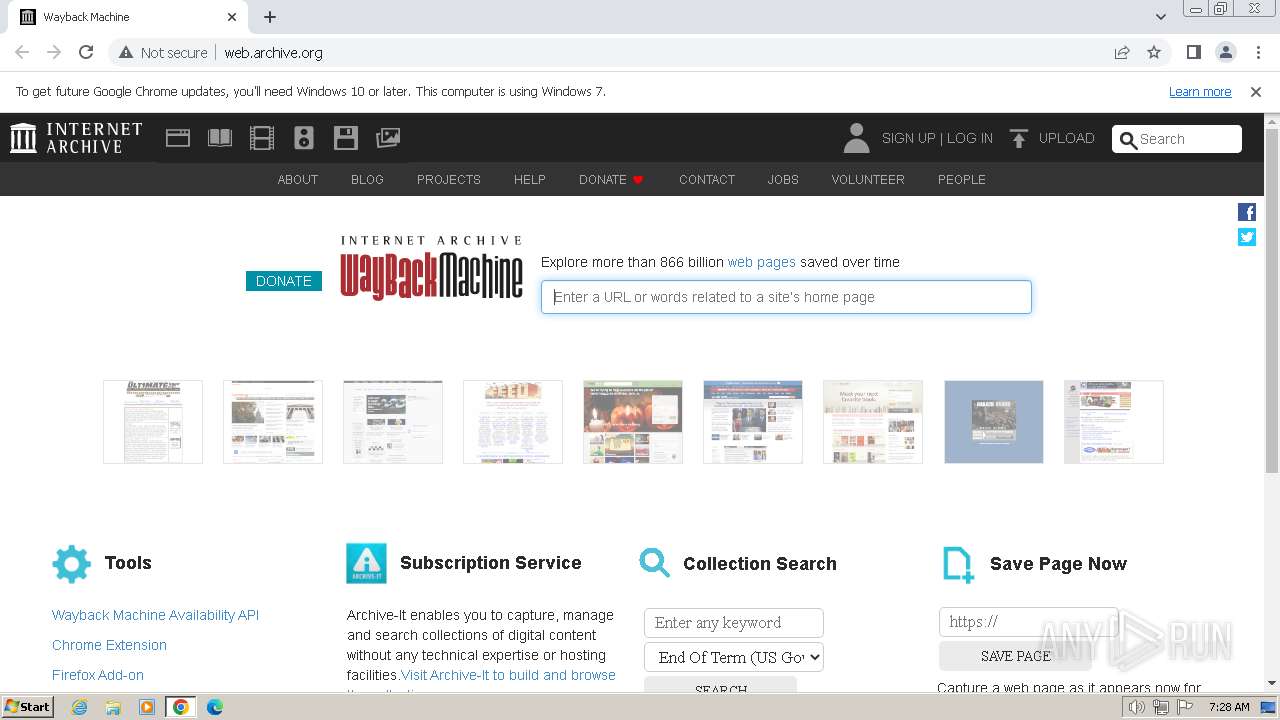Bookmark this page with the star

point(1154,52)
